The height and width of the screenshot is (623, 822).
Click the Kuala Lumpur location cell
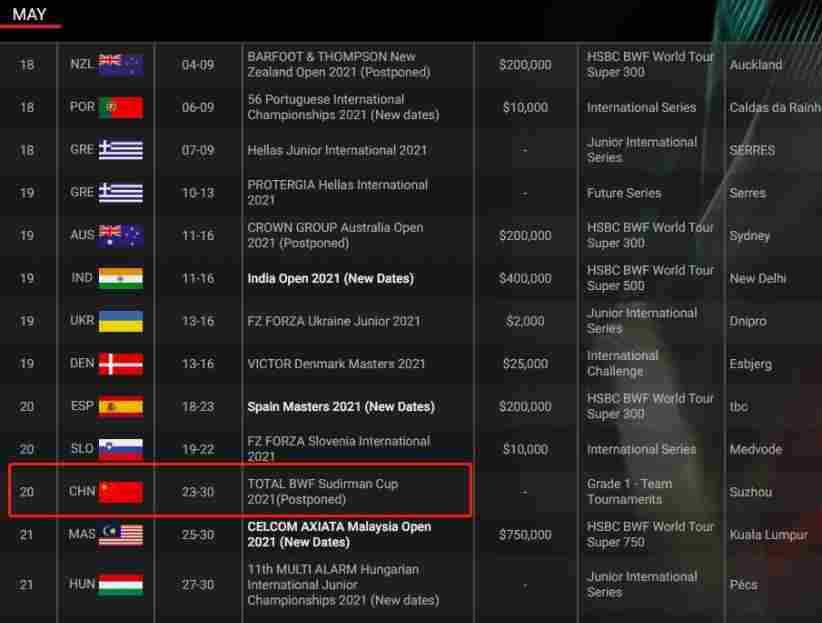click(x=768, y=535)
